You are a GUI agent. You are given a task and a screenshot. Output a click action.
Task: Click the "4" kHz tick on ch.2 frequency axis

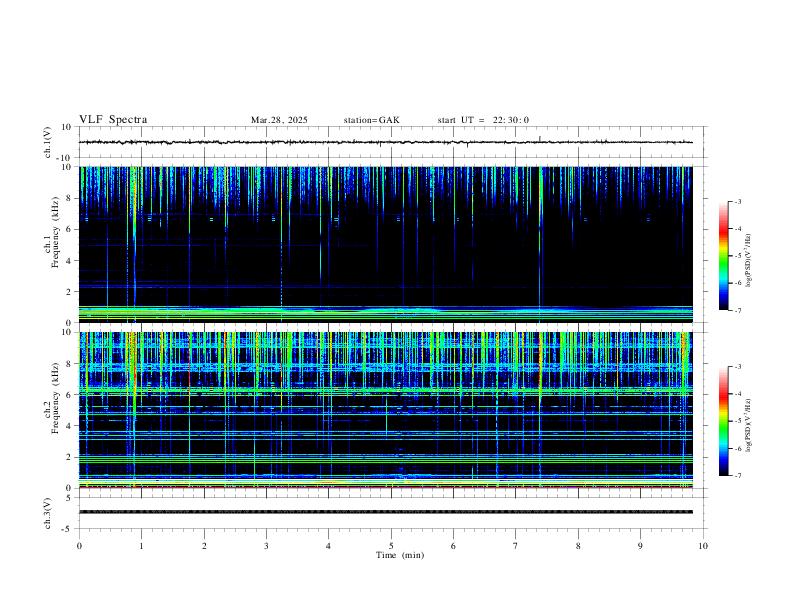coord(69,426)
